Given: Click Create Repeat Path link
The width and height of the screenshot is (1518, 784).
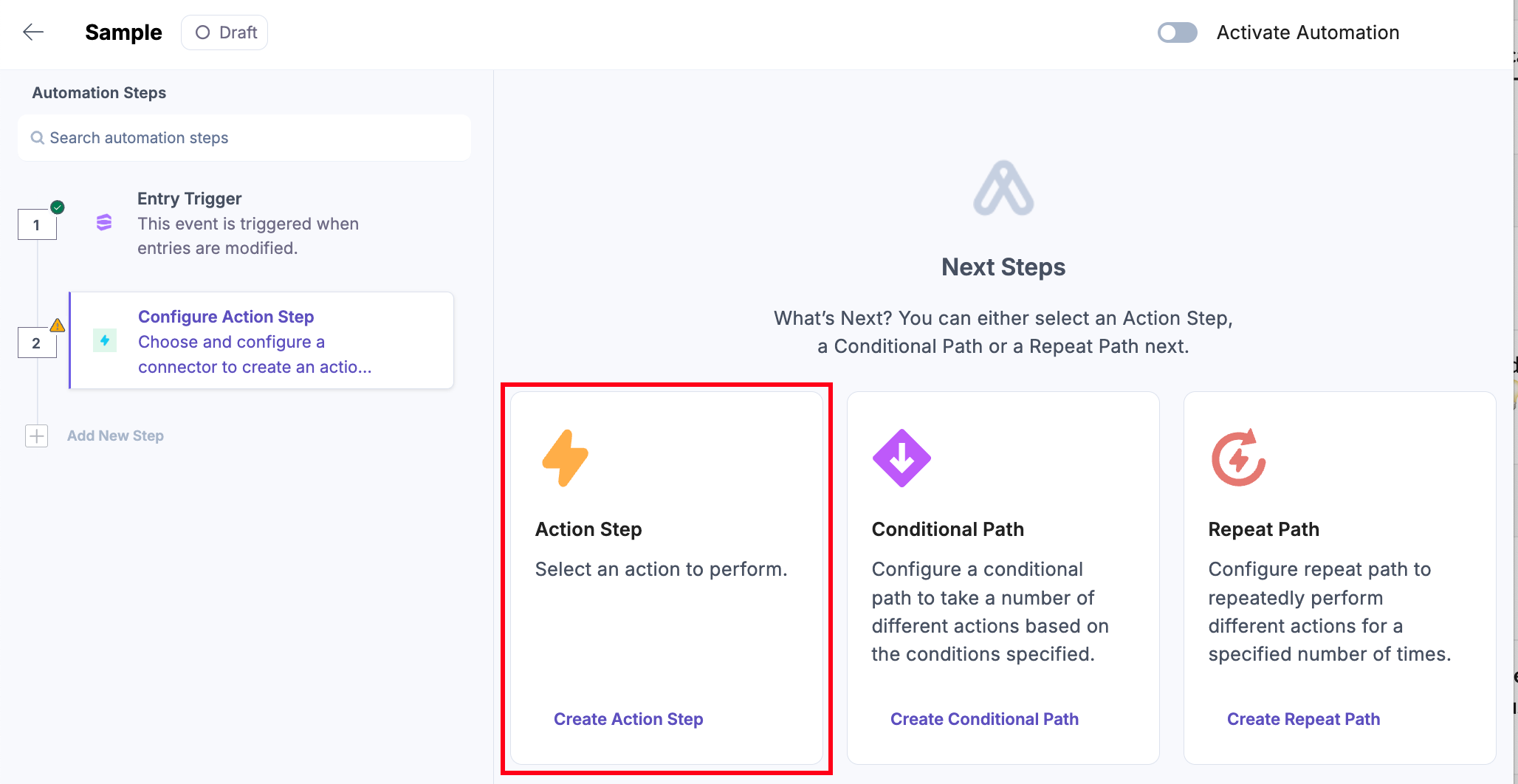Looking at the screenshot, I should click(x=1303, y=719).
